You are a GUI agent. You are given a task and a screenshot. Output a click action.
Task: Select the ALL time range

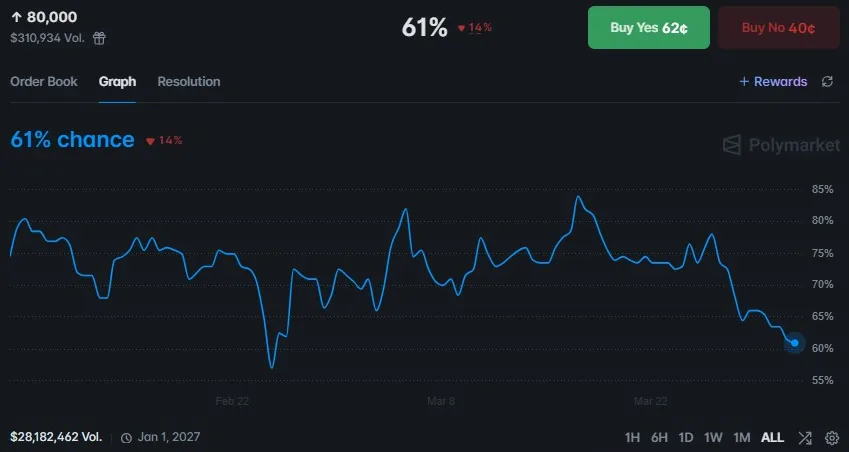pyautogui.click(x=772, y=437)
